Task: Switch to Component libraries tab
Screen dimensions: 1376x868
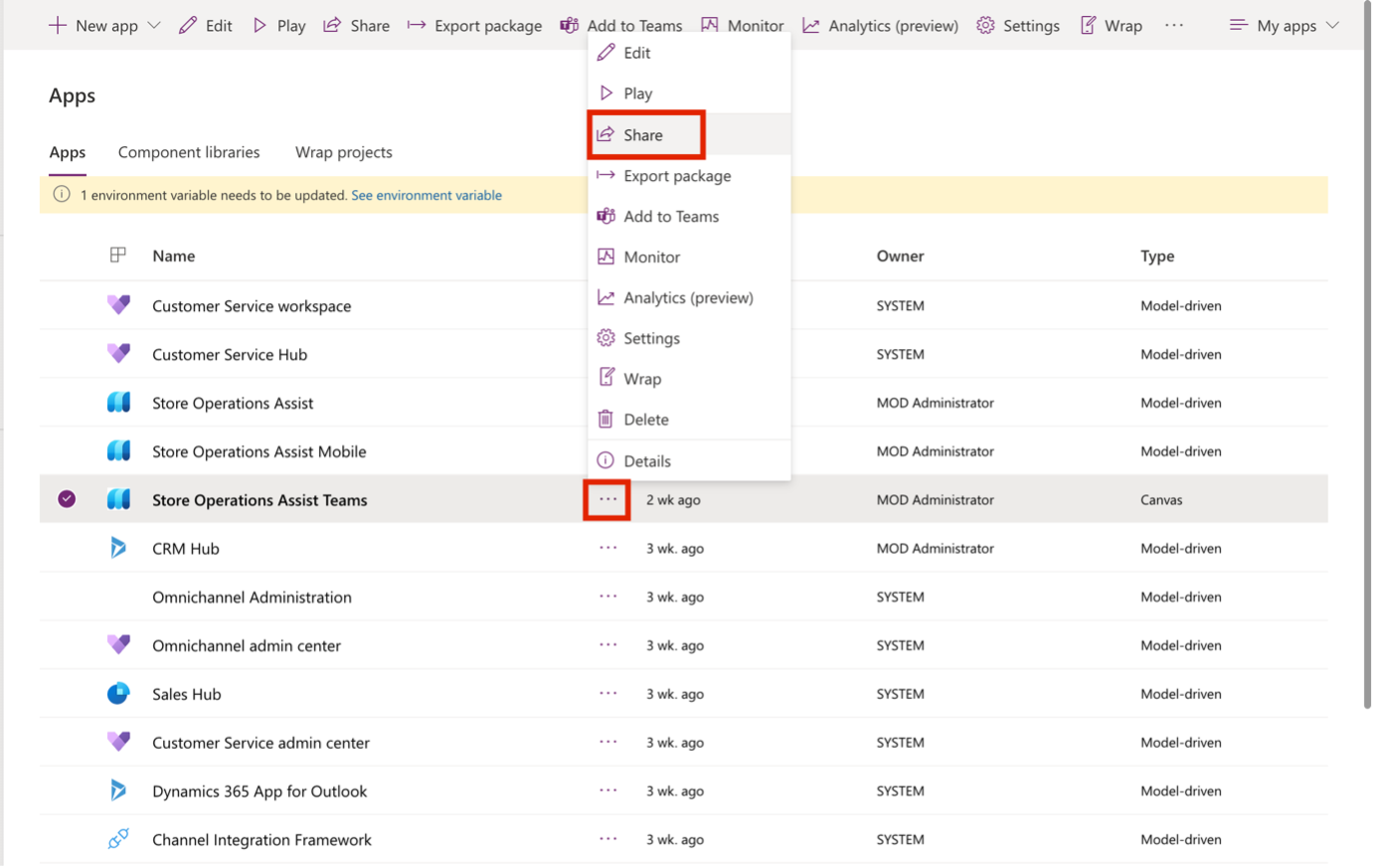Action: click(189, 152)
